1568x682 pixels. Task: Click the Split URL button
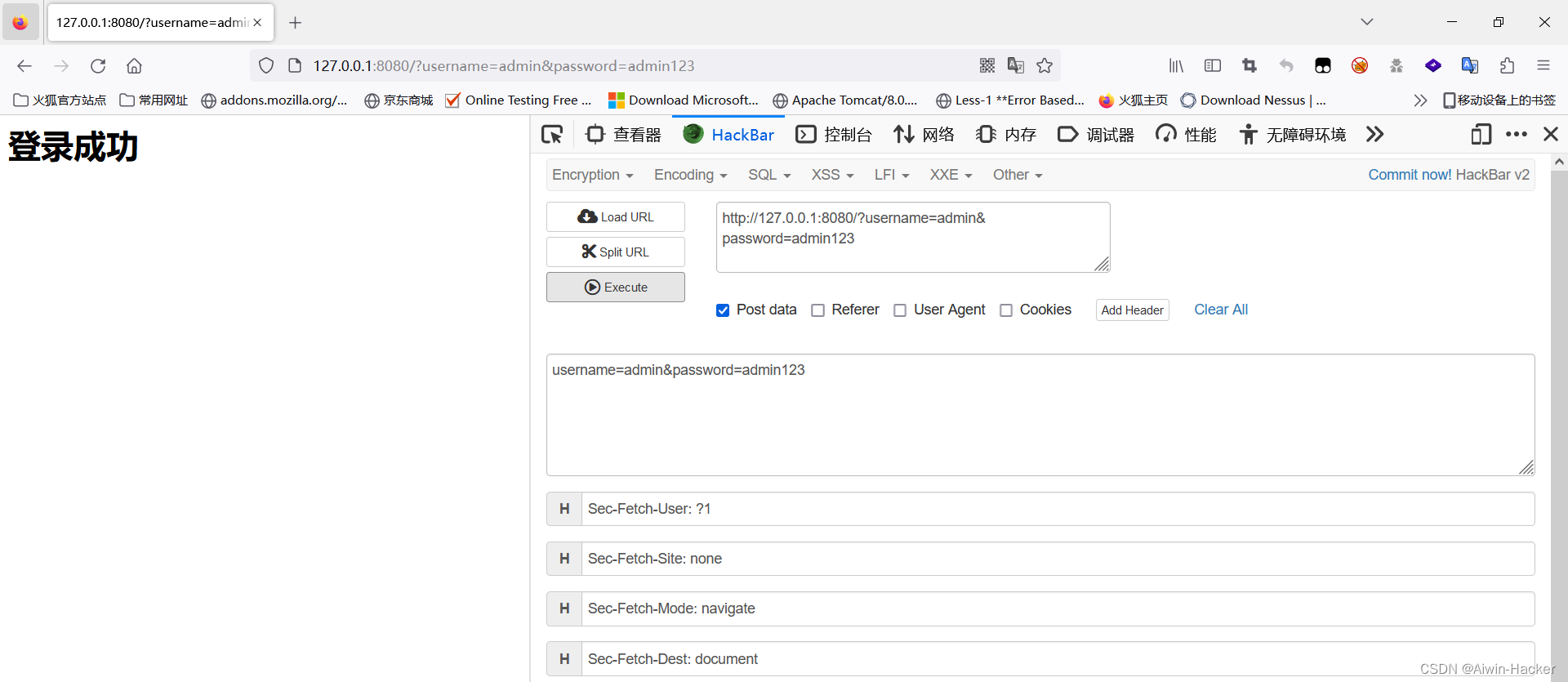tap(616, 252)
